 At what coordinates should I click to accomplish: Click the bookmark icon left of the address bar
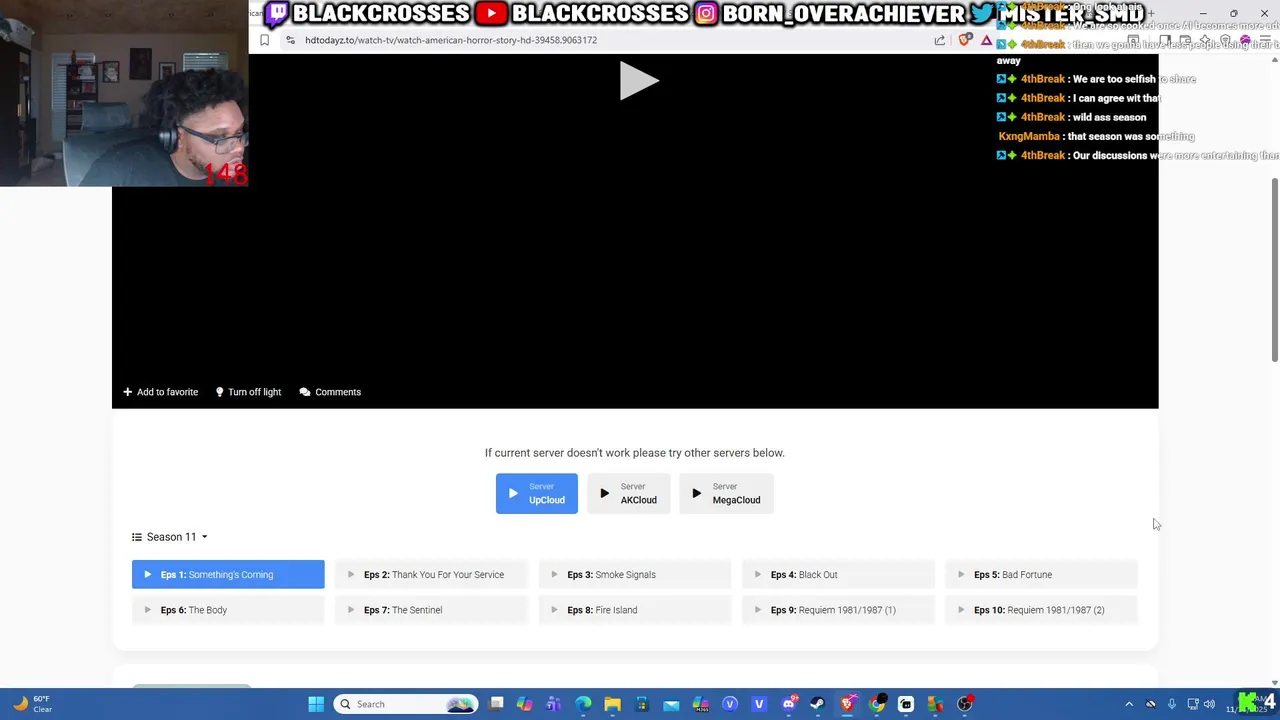pos(264,40)
